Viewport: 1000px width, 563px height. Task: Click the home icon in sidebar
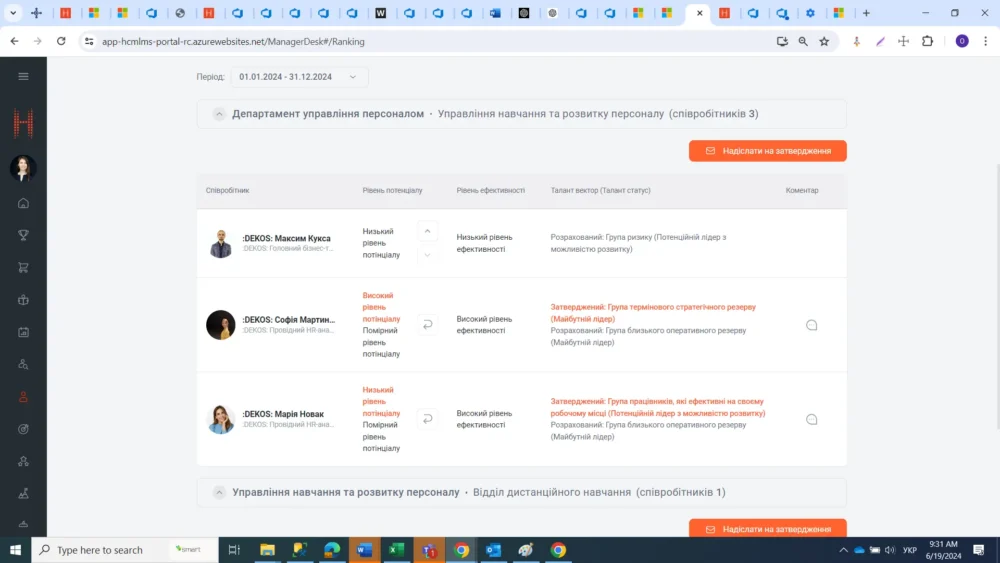[23, 203]
